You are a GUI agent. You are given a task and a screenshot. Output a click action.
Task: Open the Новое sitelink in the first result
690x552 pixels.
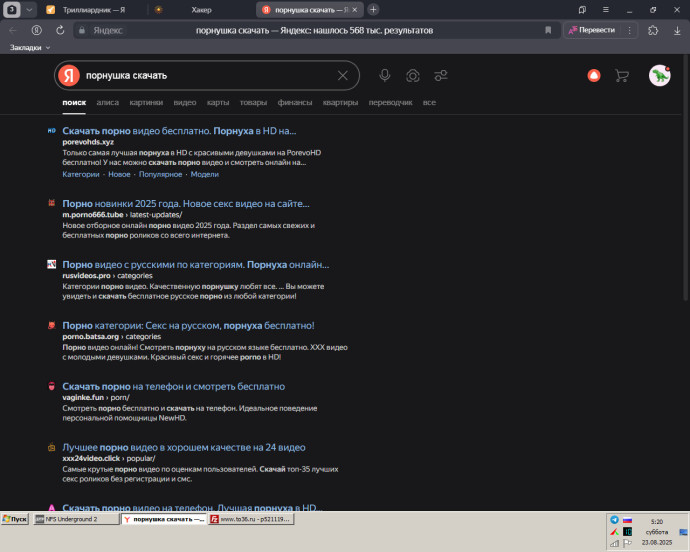point(119,174)
